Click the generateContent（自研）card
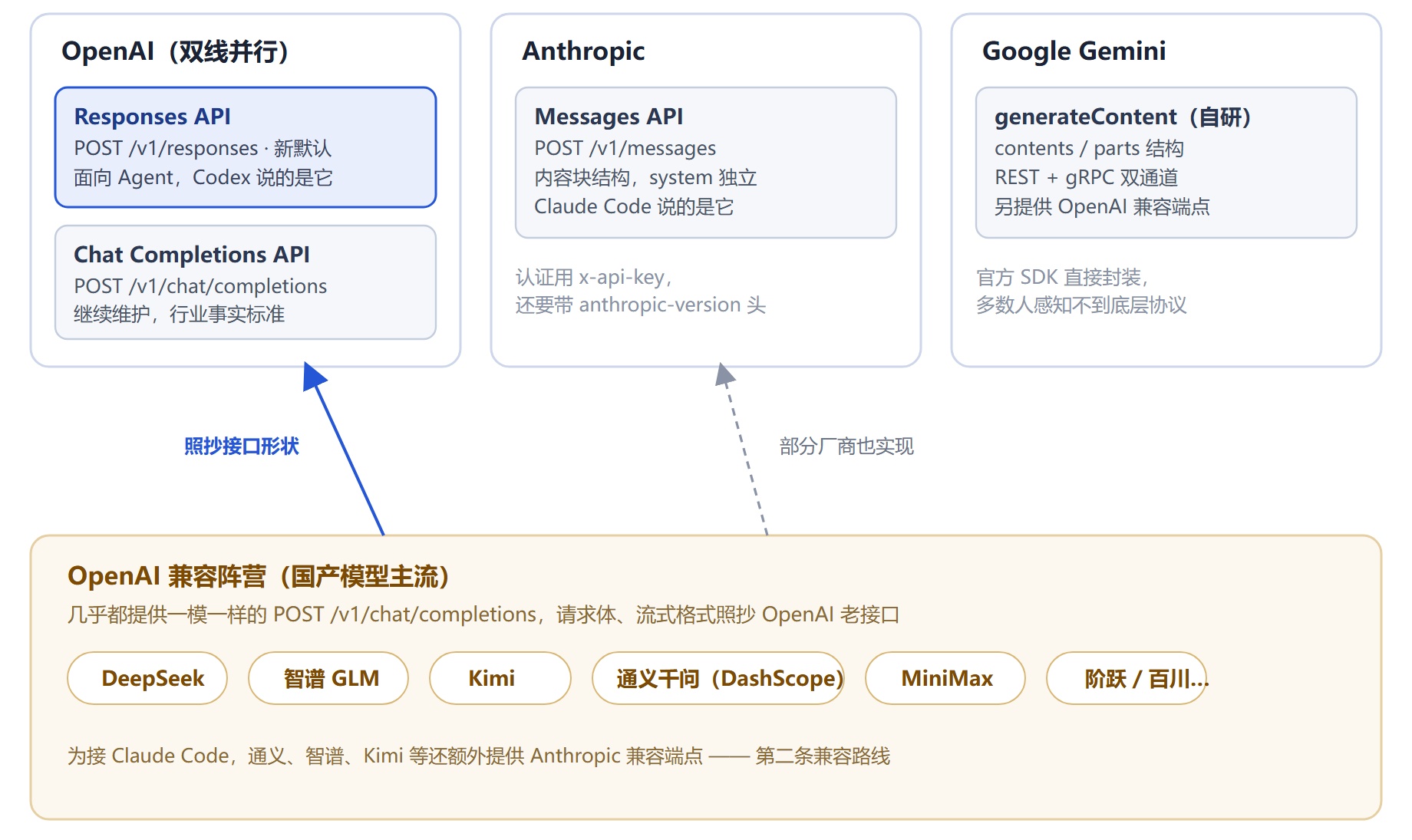The image size is (1412, 840). (1166, 163)
